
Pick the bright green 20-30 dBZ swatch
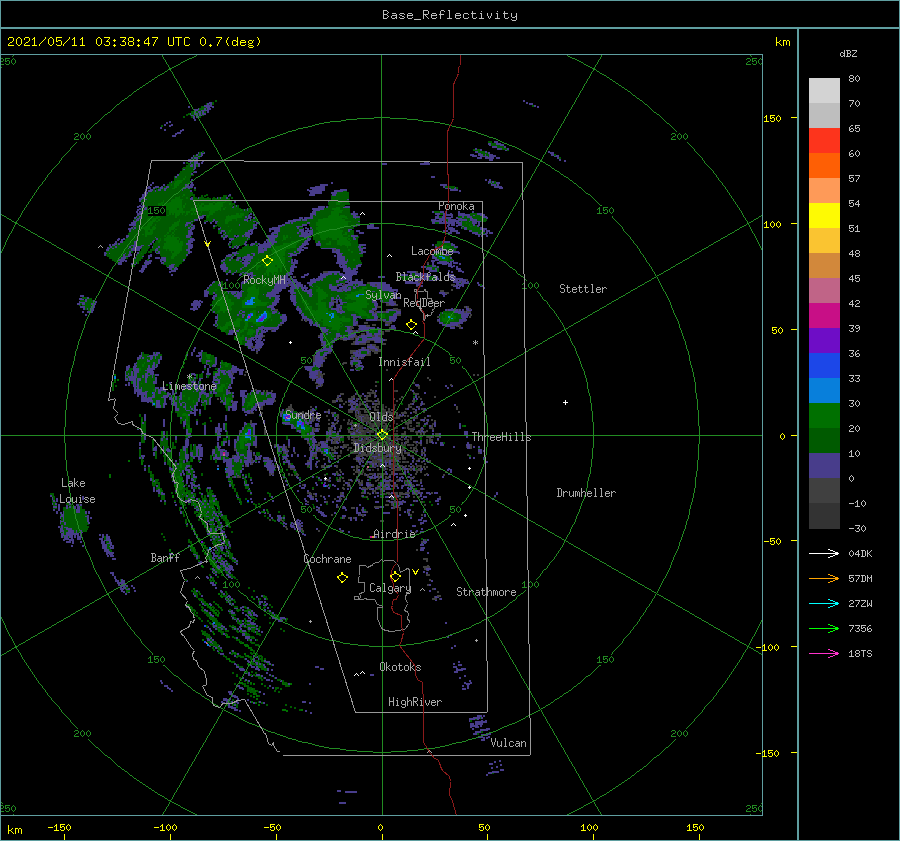tap(824, 416)
